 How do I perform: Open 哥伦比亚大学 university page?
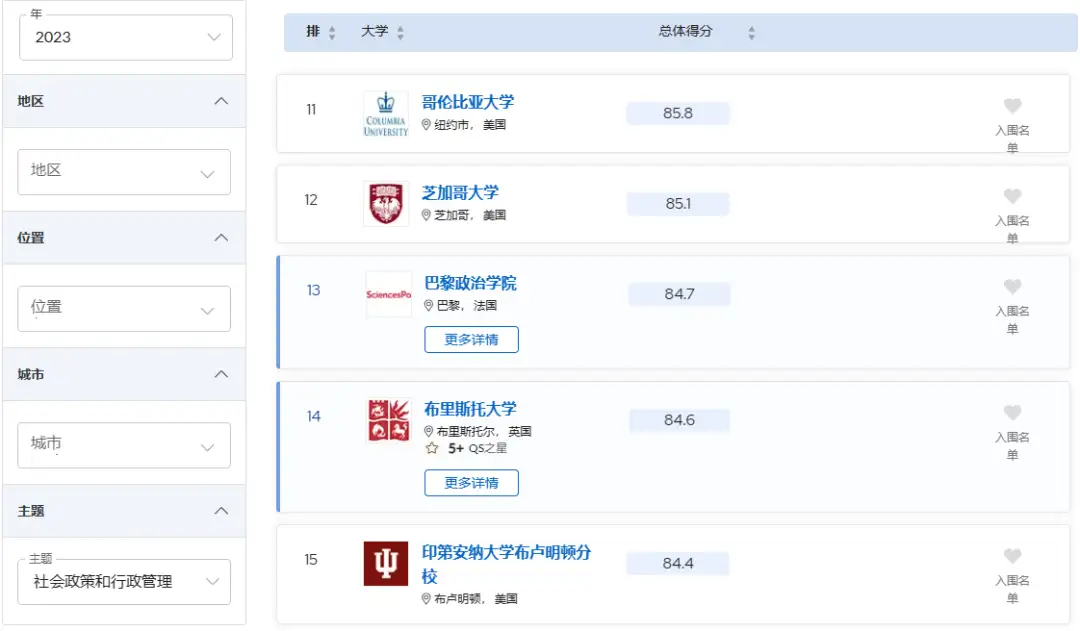tap(468, 103)
